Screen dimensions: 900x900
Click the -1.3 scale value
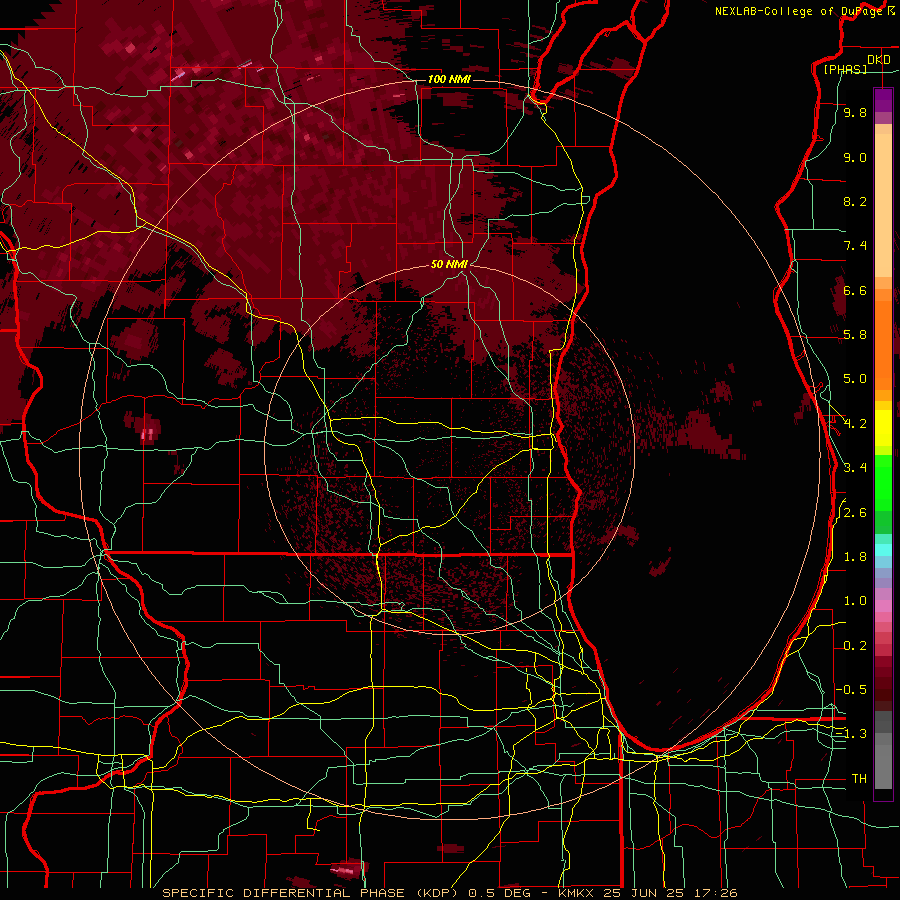(x=851, y=734)
